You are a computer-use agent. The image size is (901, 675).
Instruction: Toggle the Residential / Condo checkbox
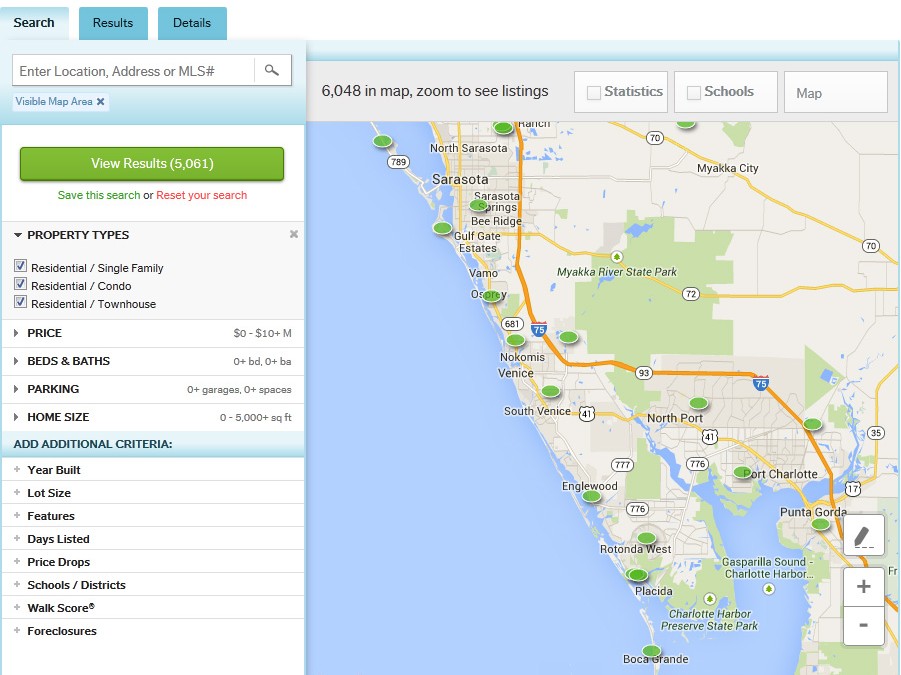click(x=20, y=285)
